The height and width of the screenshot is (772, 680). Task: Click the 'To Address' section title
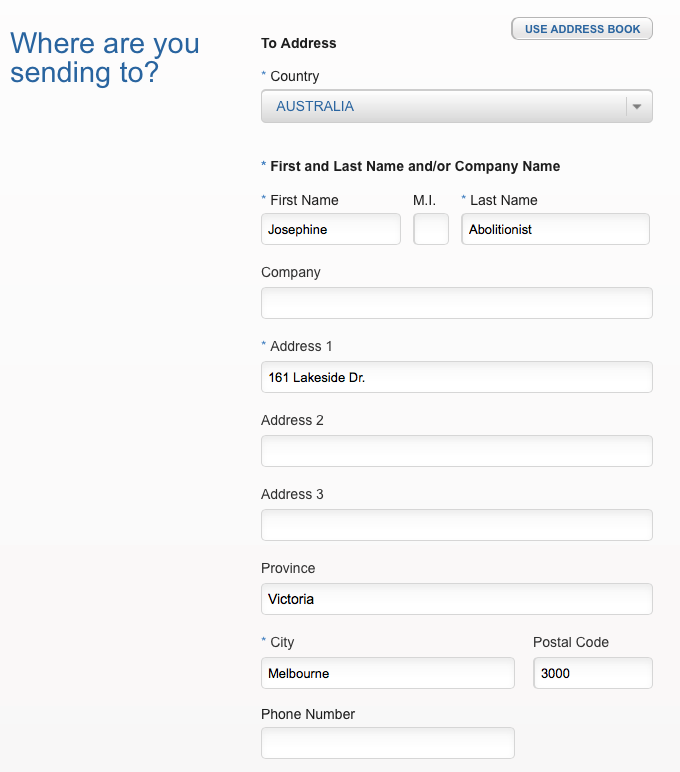(x=299, y=43)
